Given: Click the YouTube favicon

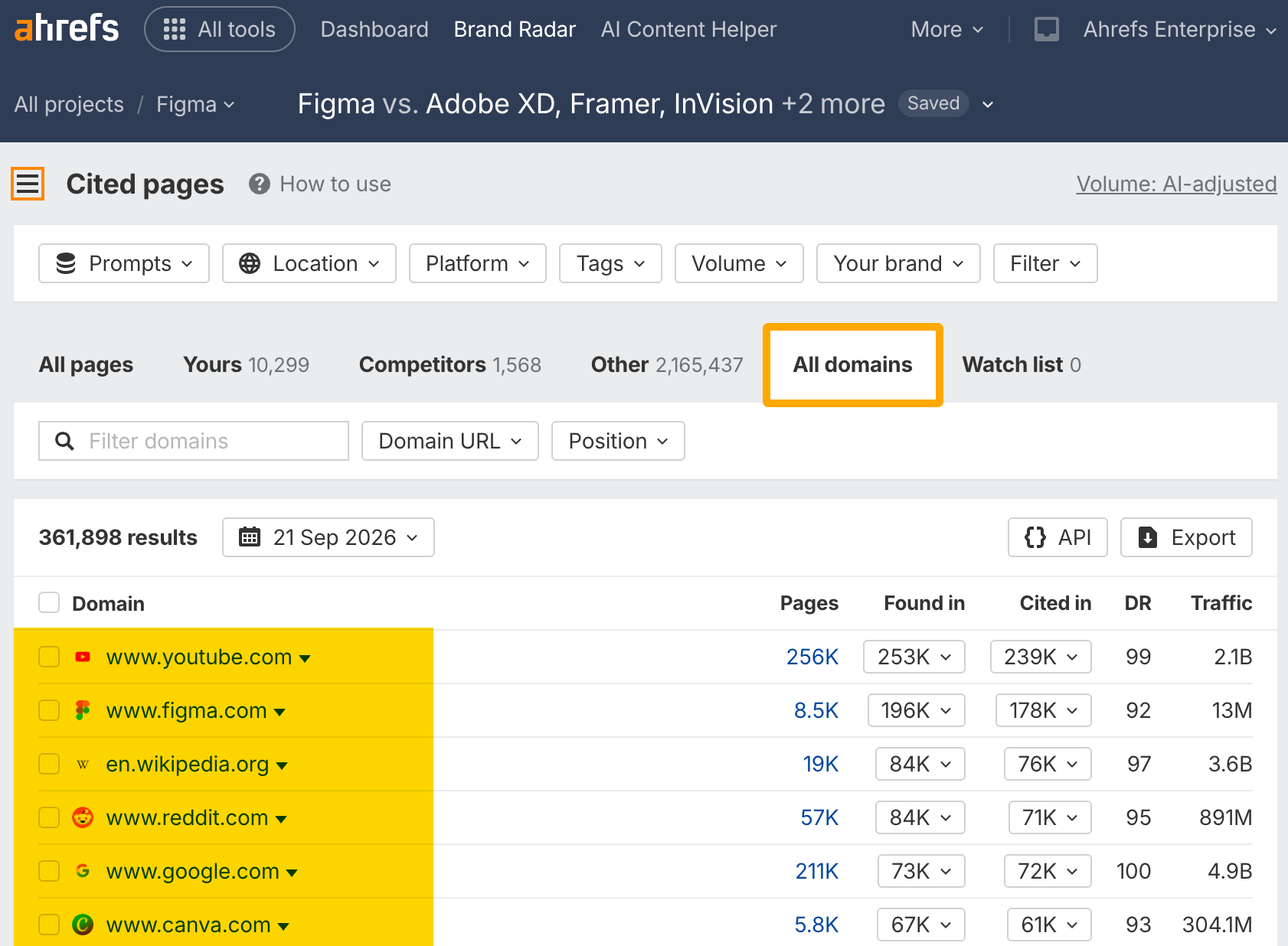Looking at the screenshot, I should (83, 657).
